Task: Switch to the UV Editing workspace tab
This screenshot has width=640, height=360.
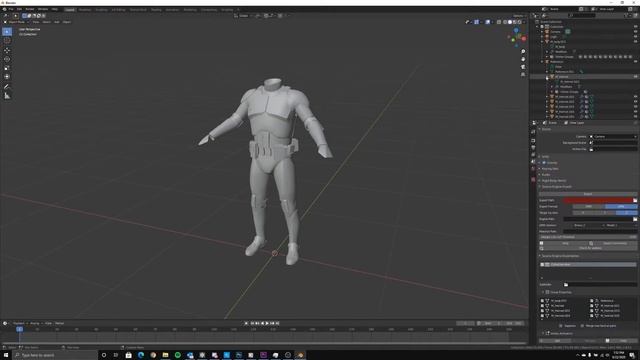Action: [x=118, y=9]
